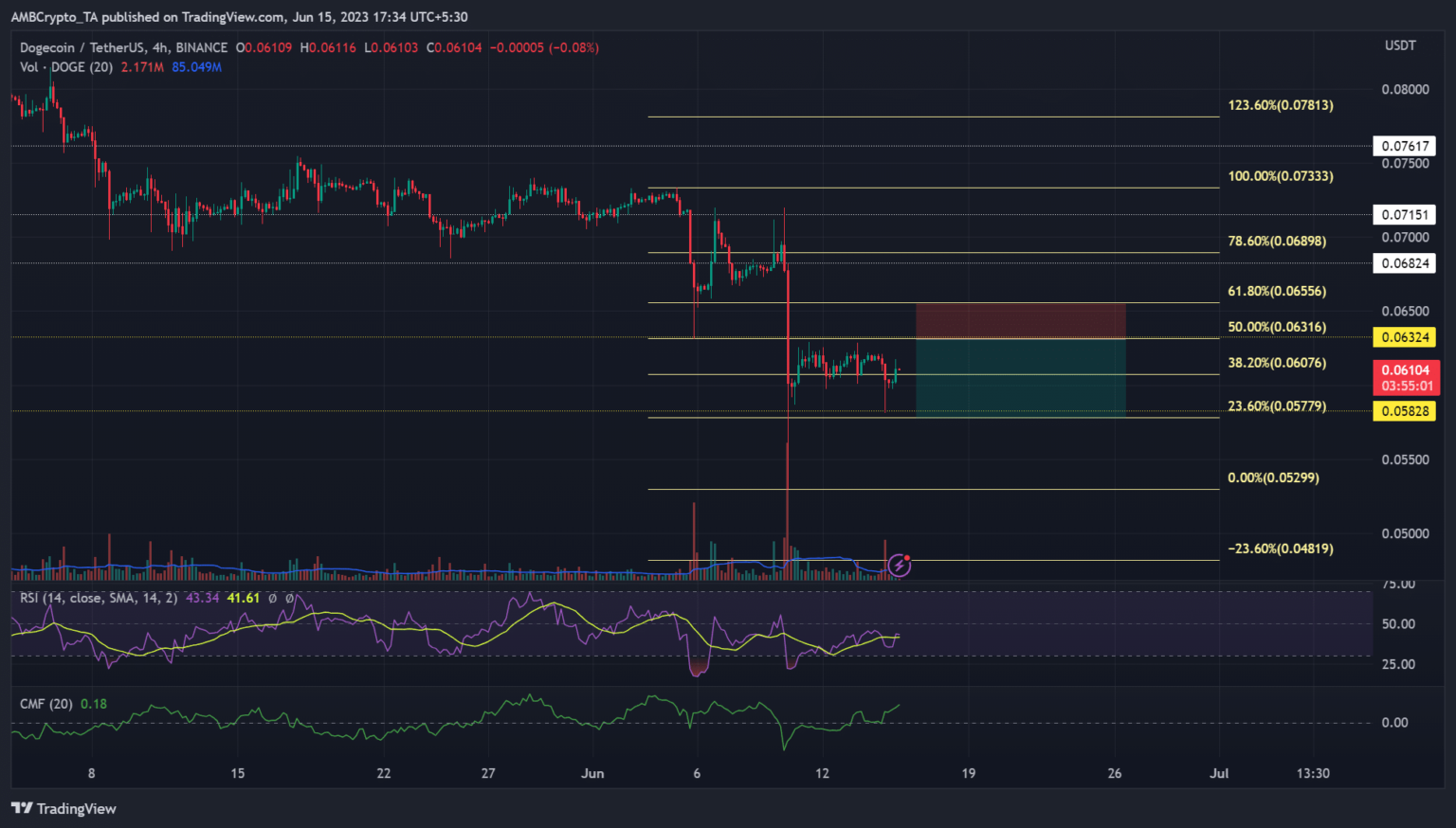This screenshot has width=1456, height=828.
Task: Open the CMF (20) indicator legend
Action: pyautogui.click(x=46, y=704)
